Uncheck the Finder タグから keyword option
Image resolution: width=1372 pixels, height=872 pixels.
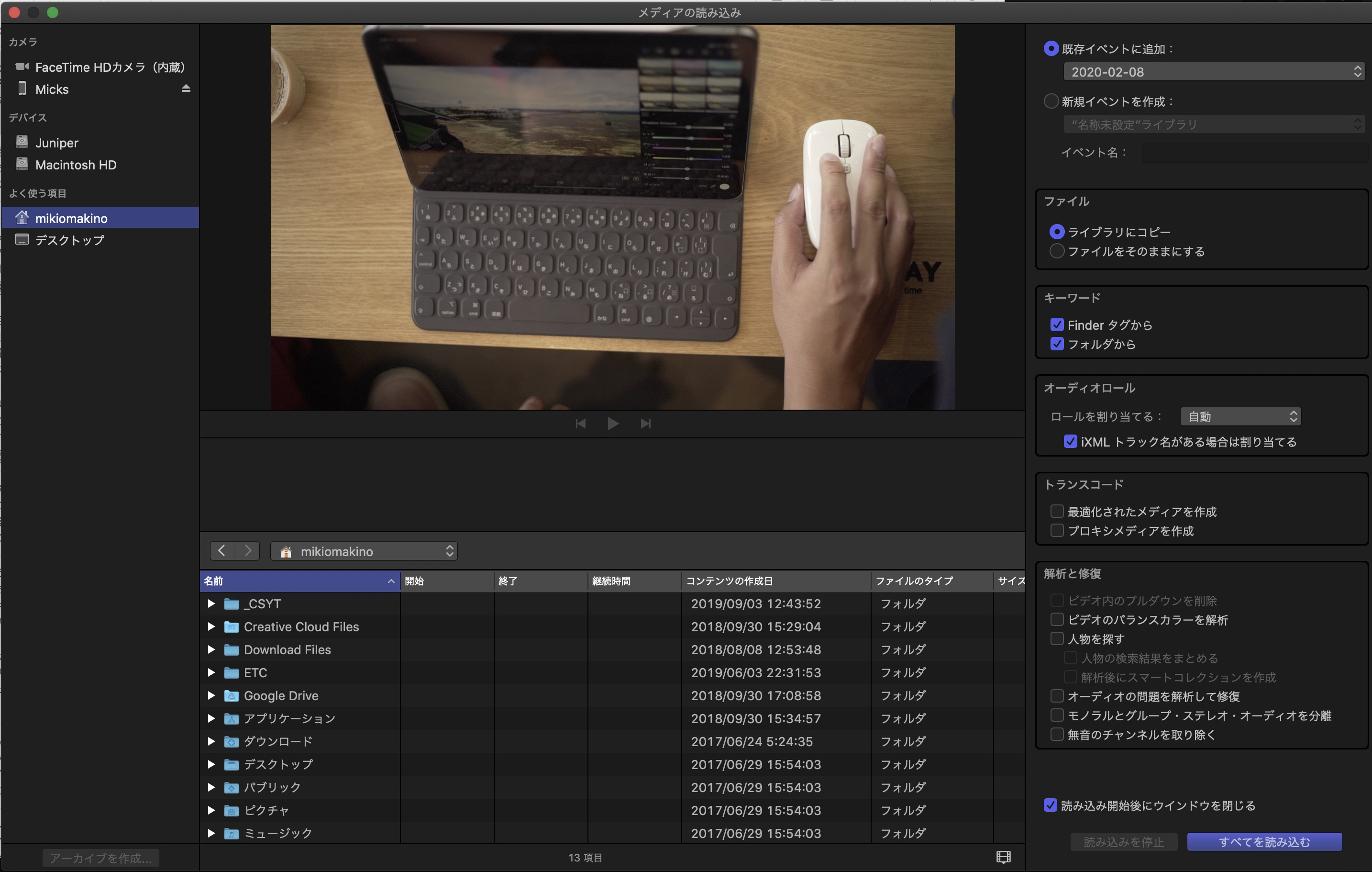pyautogui.click(x=1057, y=325)
